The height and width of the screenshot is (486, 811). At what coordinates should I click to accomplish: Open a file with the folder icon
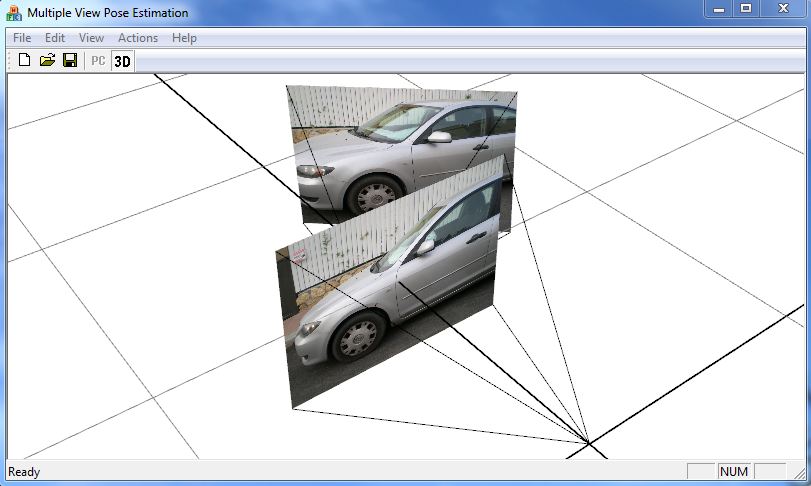pos(47,60)
